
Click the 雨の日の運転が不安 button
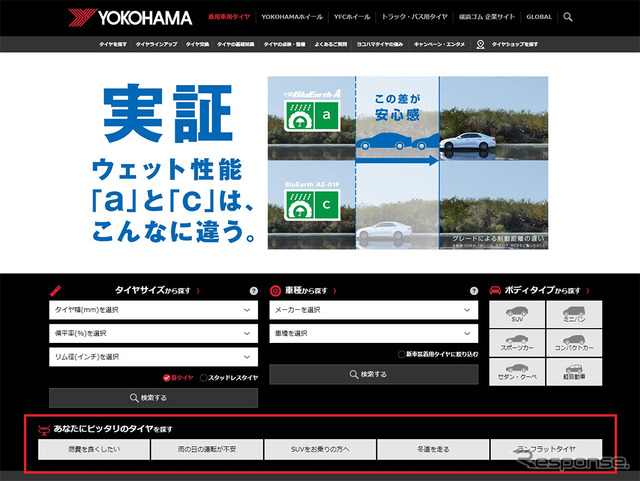coord(207,449)
